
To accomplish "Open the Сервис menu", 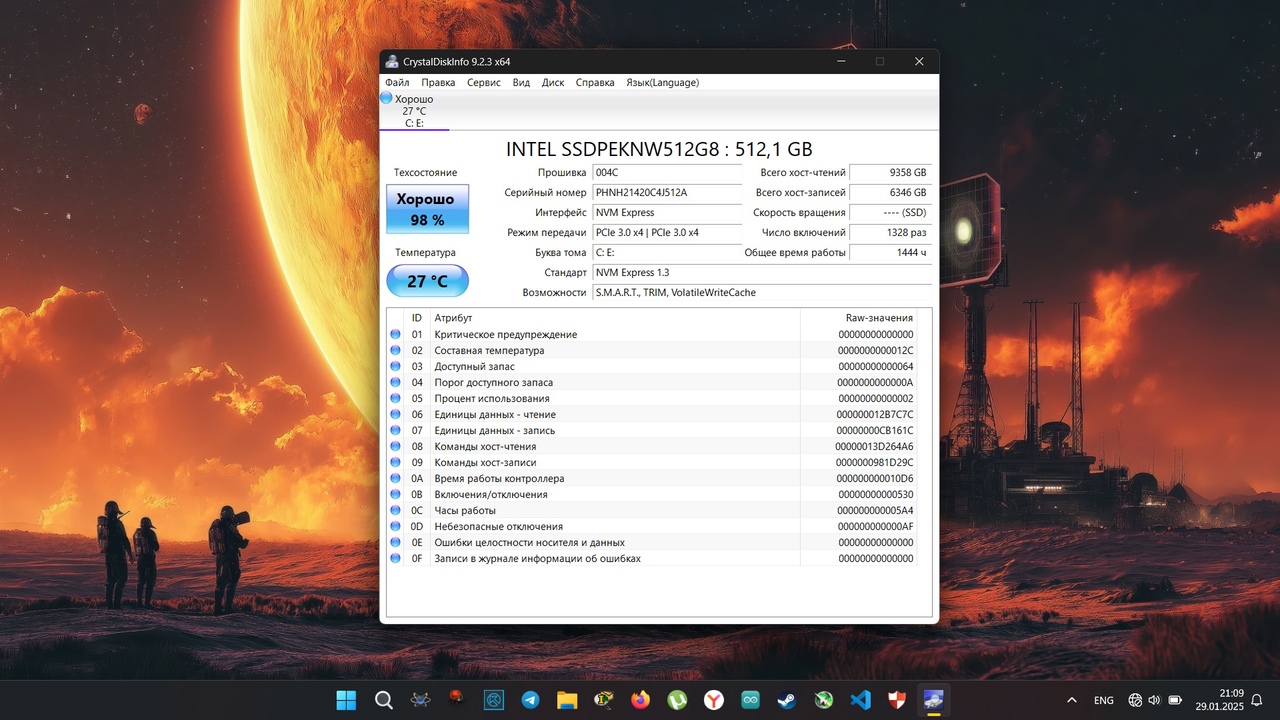I will (x=484, y=82).
